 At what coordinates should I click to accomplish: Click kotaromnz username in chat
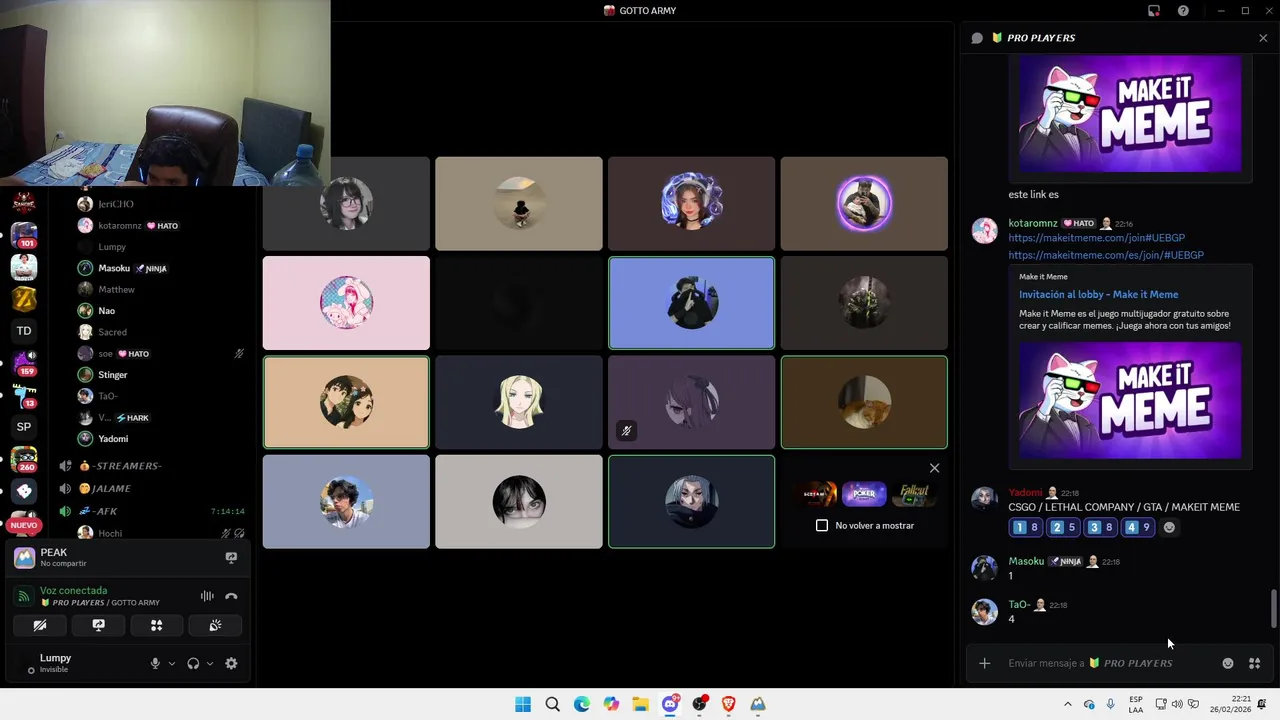[x=1032, y=223]
